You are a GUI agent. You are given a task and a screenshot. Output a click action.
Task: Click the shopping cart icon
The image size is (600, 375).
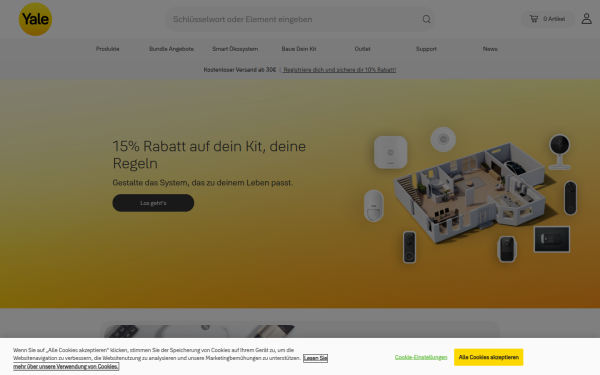(533, 19)
